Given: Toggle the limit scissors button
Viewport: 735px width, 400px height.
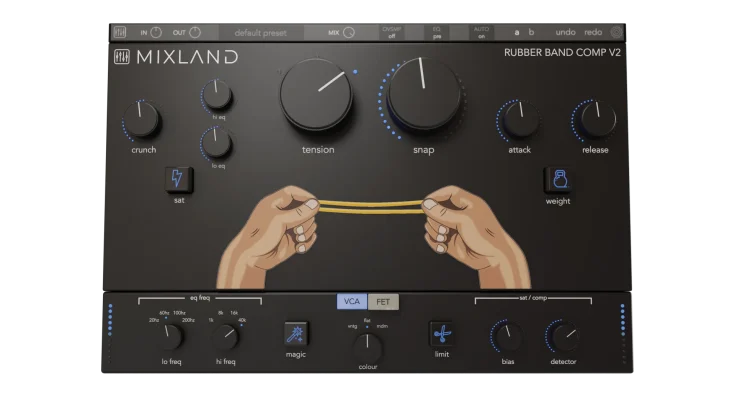Looking at the screenshot, I should point(441,334).
